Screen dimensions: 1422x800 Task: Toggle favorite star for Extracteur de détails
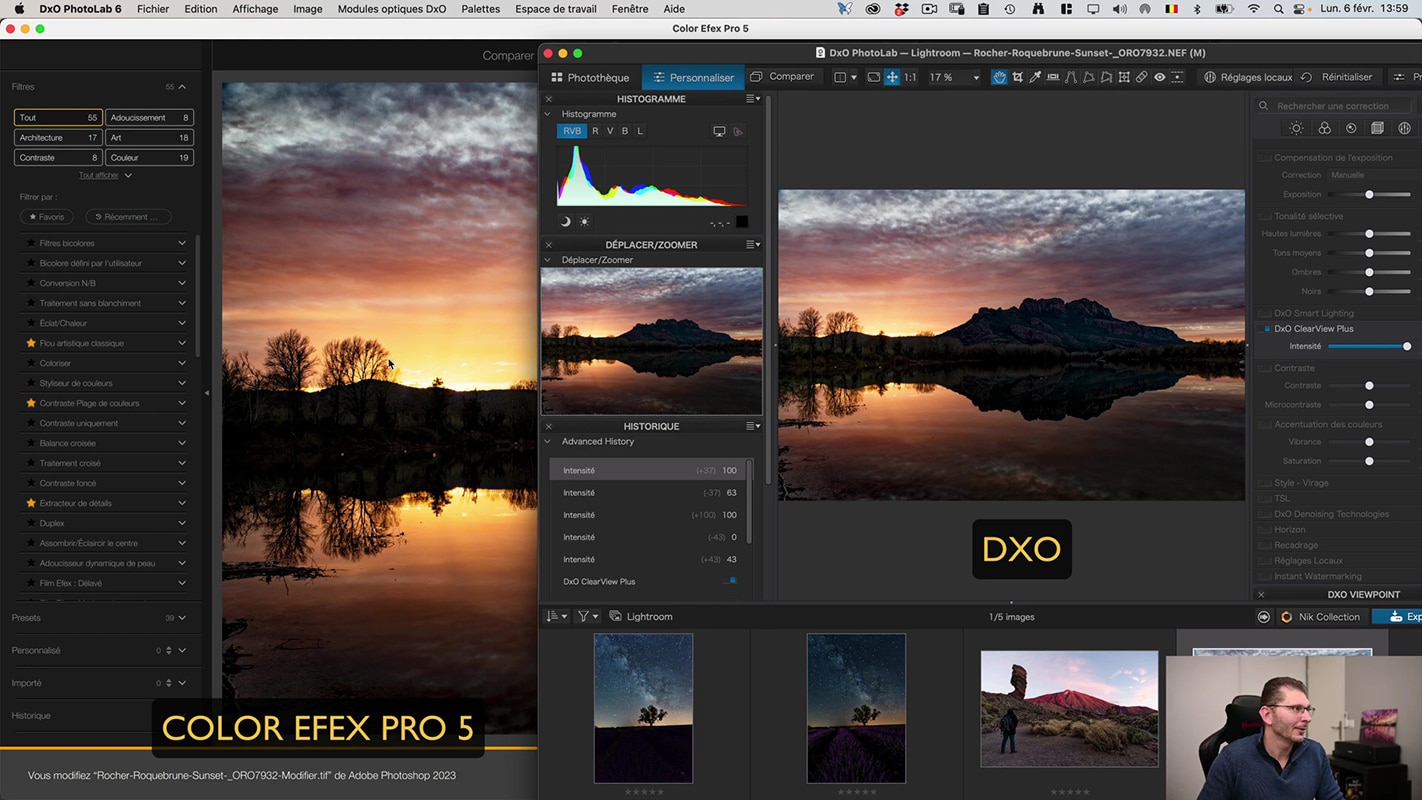pyautogui.click(x=31, y=503)
